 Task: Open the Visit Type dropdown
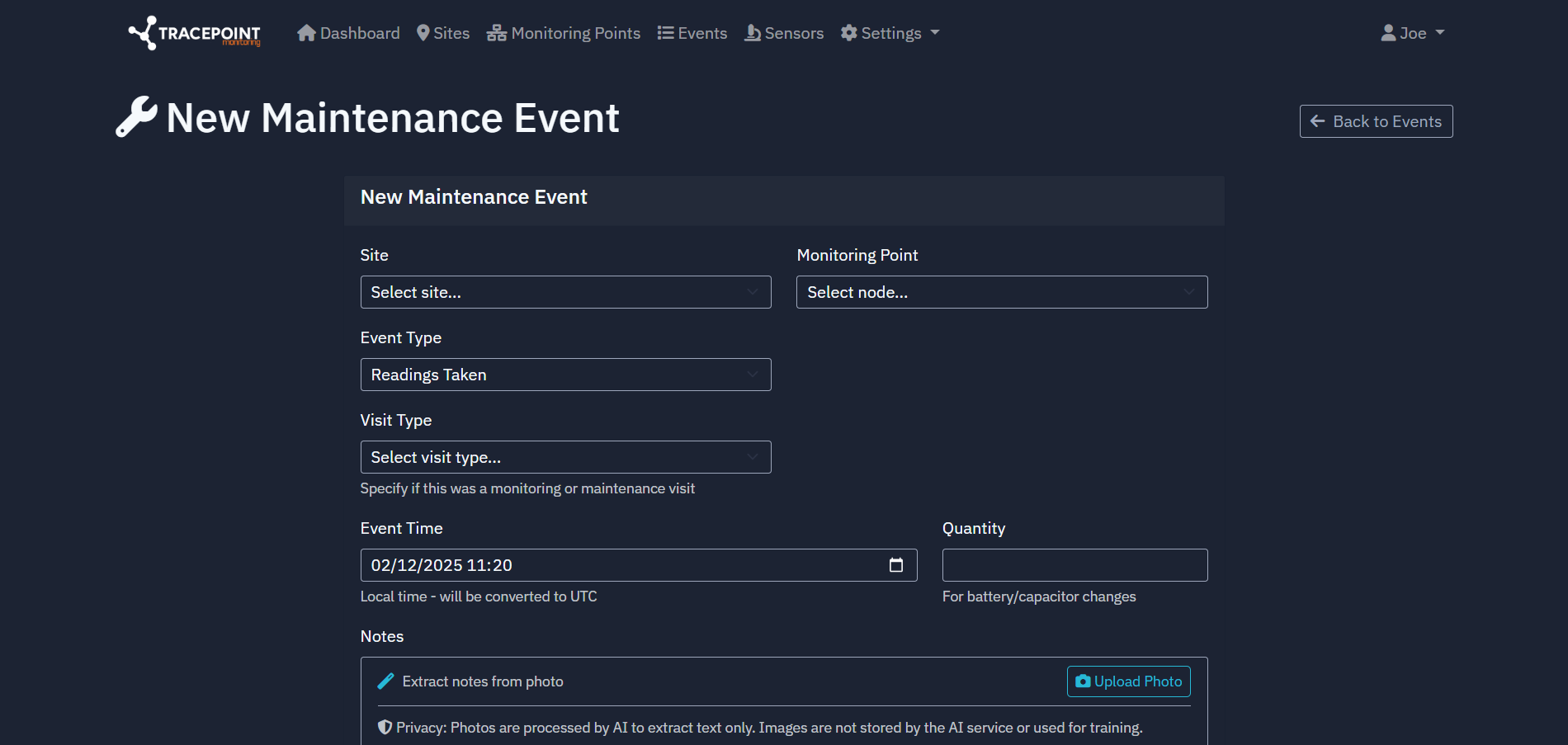[x=565, y=457]
